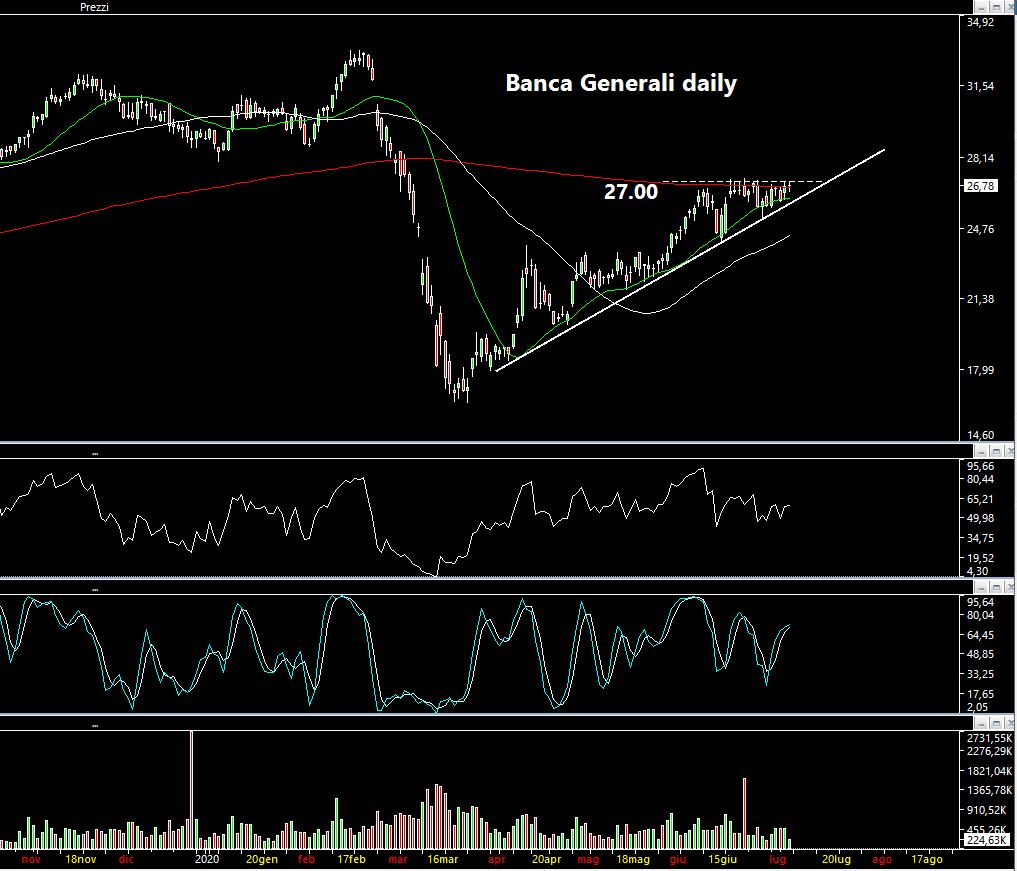Click the 80,04 stochastic scale value
Screen dimensions: 1017x871
click(x=980, y=615)
